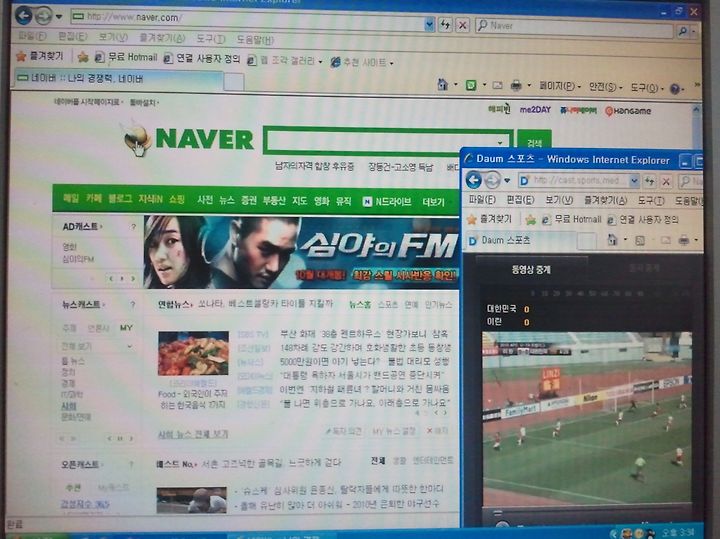Click green Feeds icon in Naver window command bar
Screen dimensions: 720x539
(x=471, y=85)
